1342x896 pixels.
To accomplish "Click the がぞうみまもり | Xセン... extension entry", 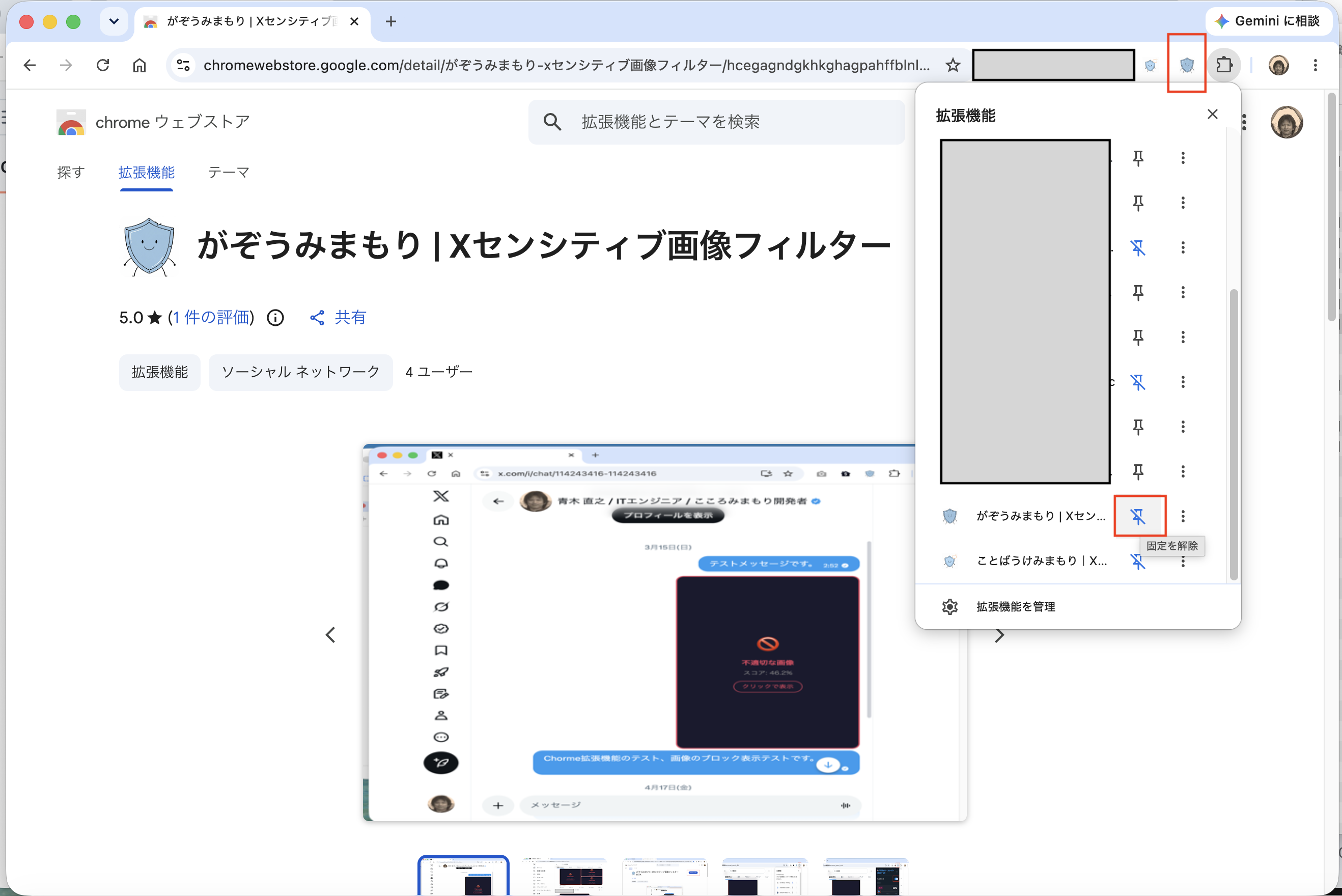I will coord(1024,516).
